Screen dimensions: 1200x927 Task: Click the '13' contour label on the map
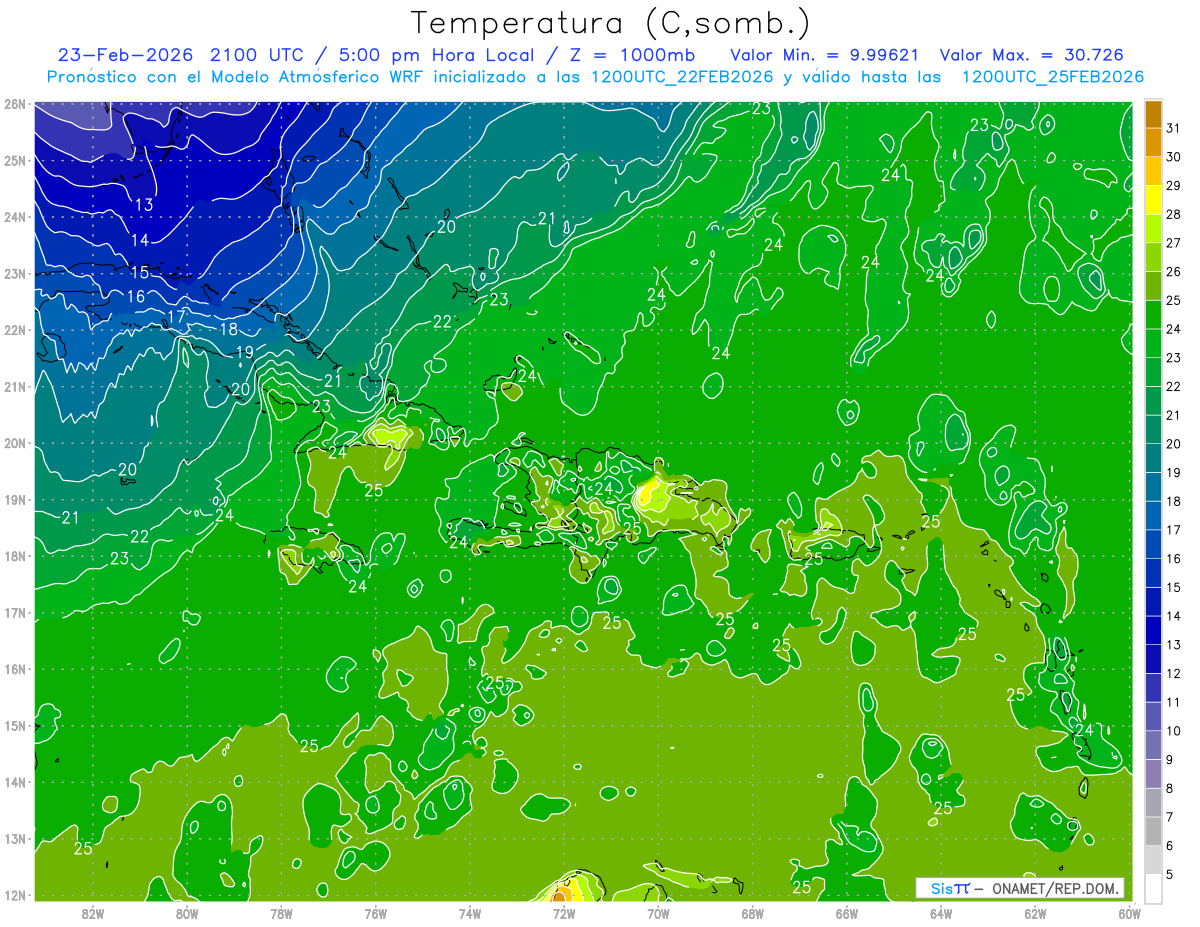144,205
